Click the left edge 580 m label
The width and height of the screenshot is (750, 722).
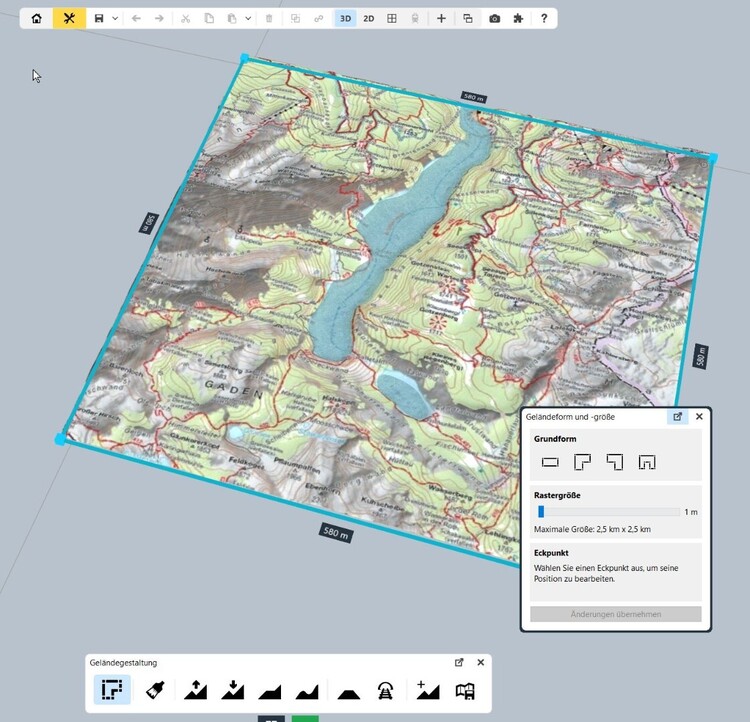(x=149, y=223)
